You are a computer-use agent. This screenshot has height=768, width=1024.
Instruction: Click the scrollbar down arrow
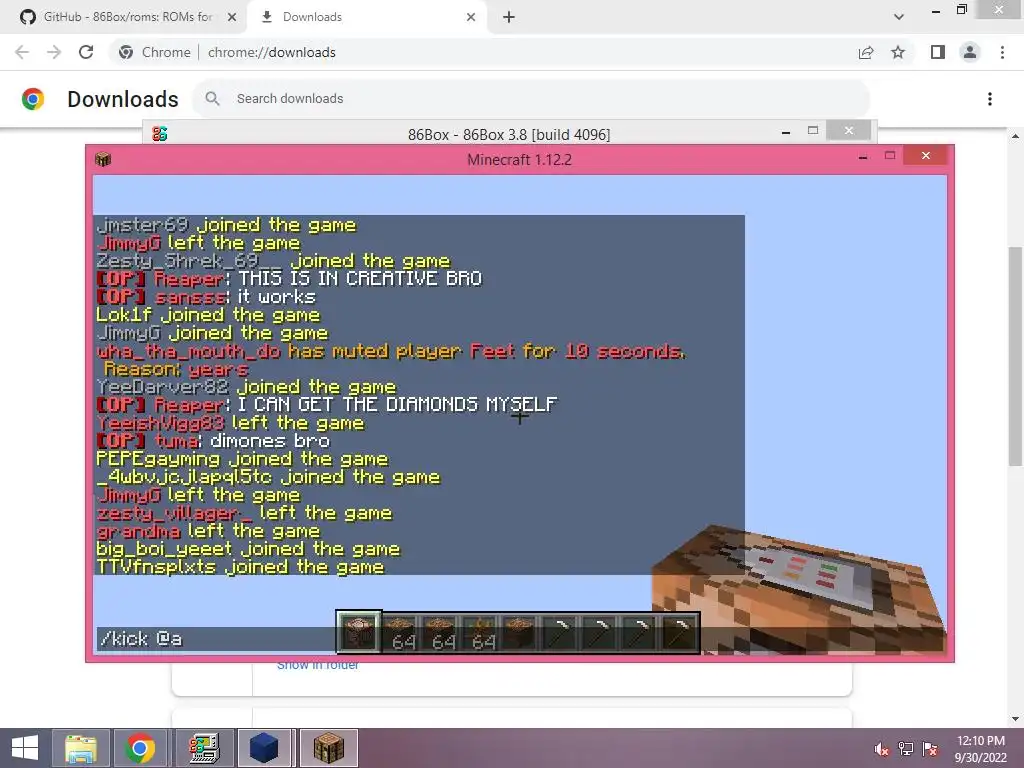tap(1015, 719)
